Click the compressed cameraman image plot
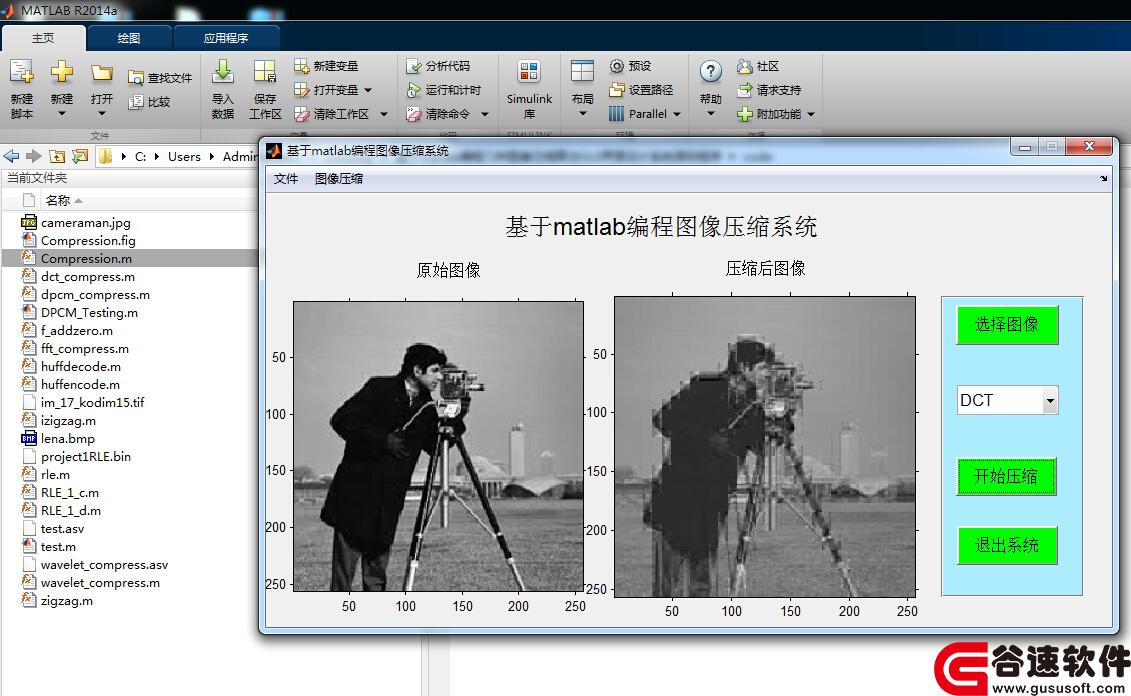Screen dimensions: 1131x696 click(765, 446)
